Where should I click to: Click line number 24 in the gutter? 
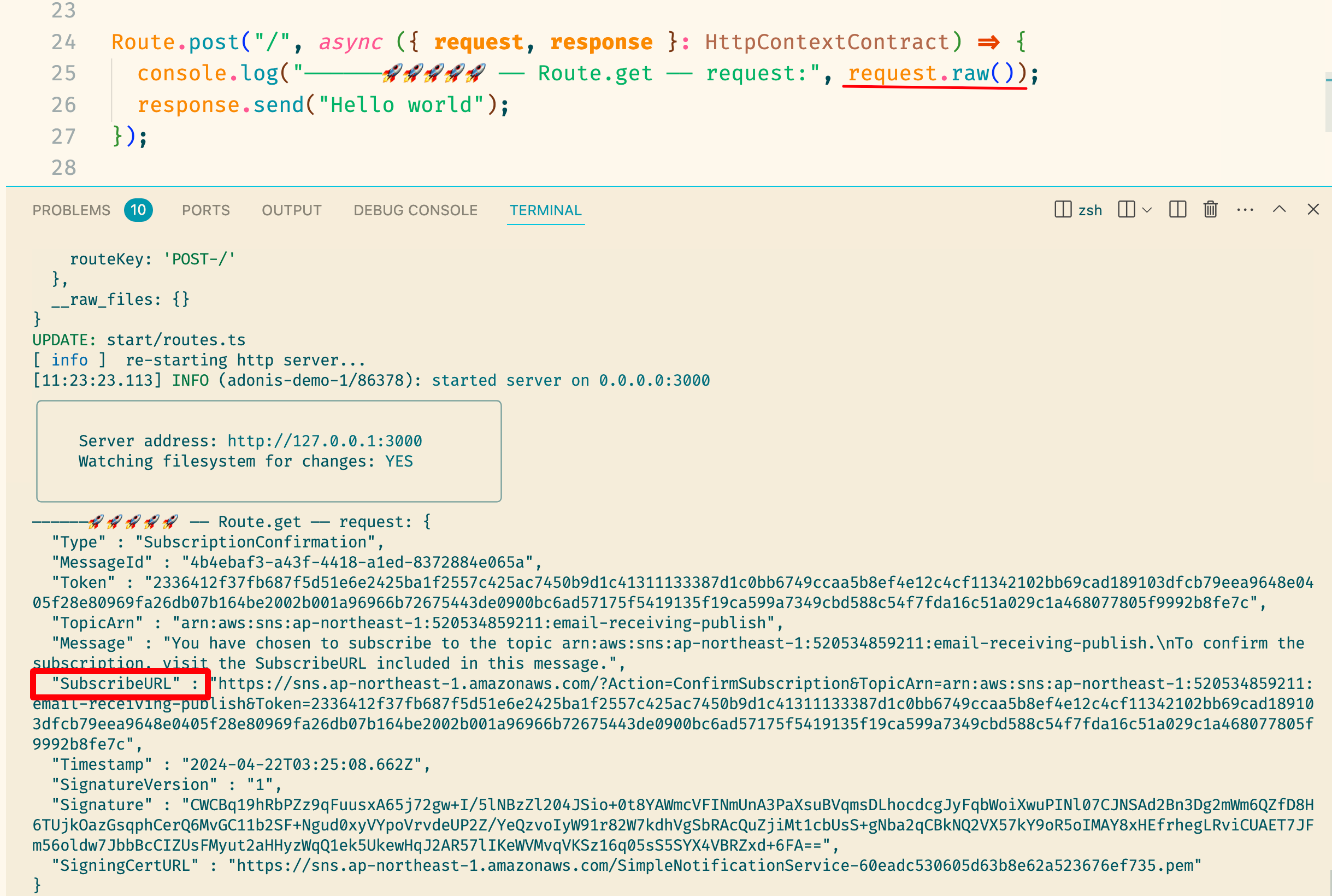pos(63,42)
